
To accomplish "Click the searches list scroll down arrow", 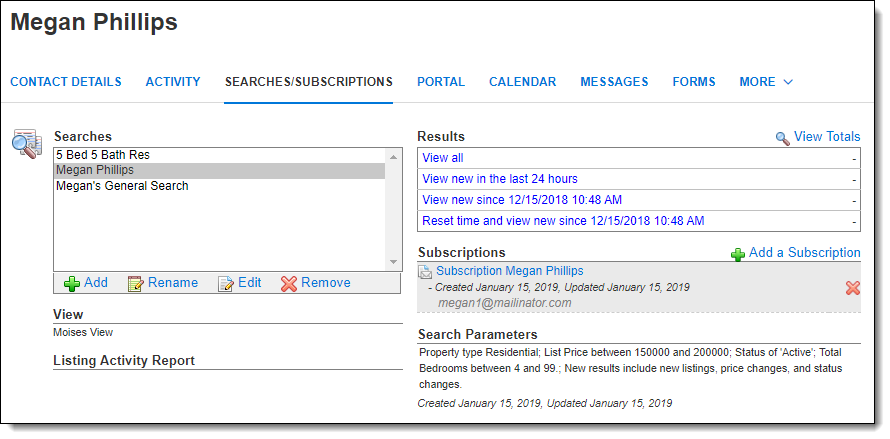I will [x=393, y=262].
